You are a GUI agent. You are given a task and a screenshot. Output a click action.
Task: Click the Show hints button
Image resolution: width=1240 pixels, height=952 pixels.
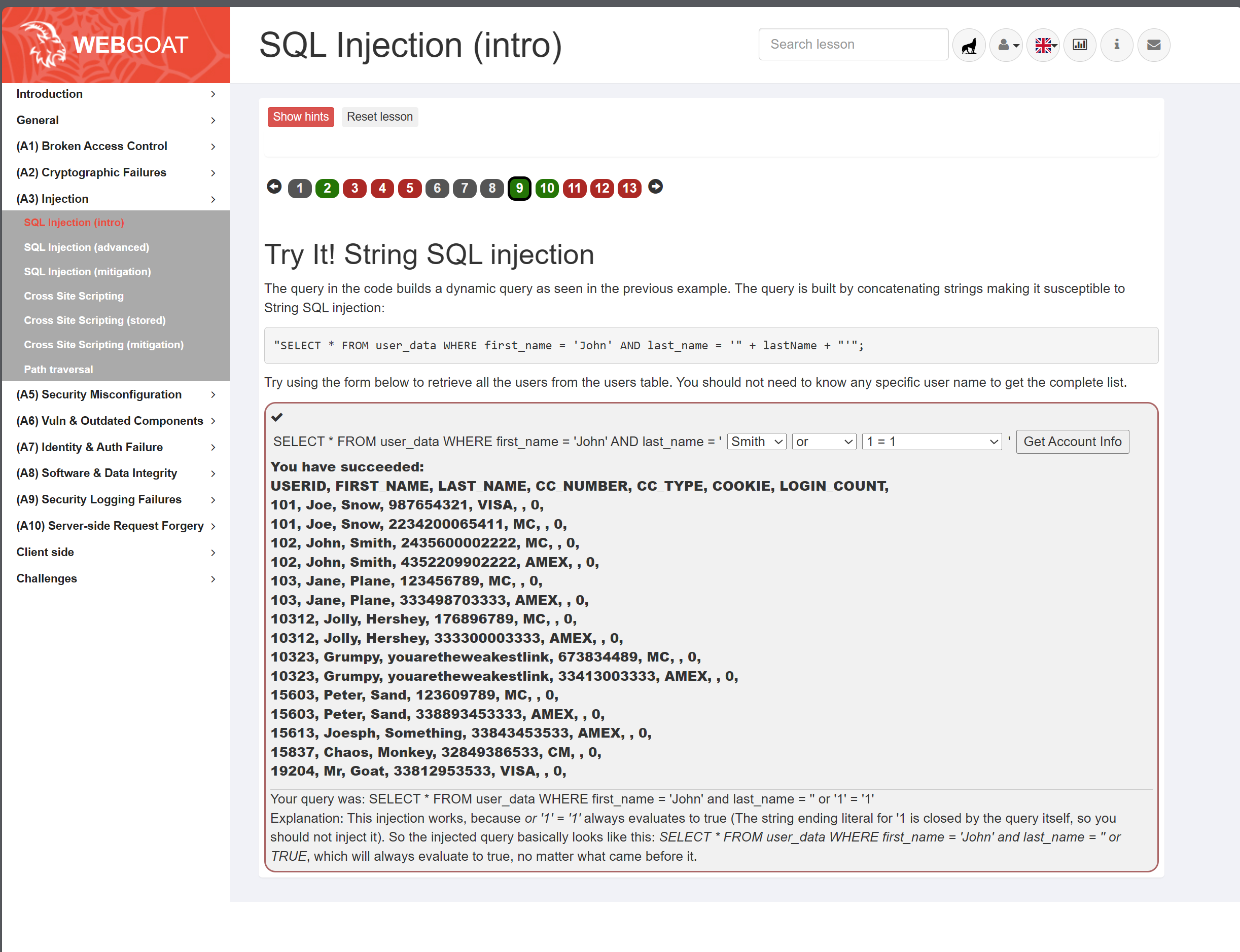301,117
